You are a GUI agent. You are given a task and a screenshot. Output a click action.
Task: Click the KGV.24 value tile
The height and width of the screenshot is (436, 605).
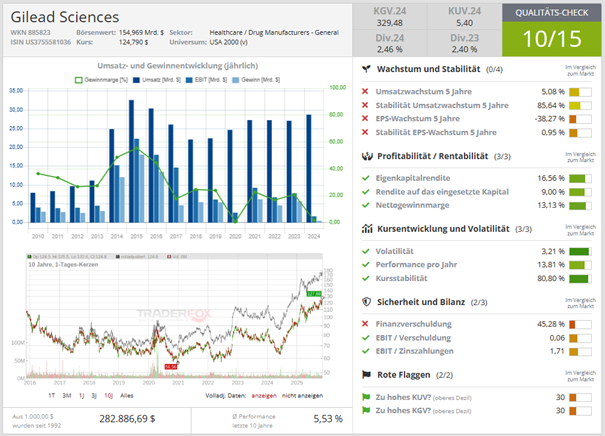[x=389, y=15]
